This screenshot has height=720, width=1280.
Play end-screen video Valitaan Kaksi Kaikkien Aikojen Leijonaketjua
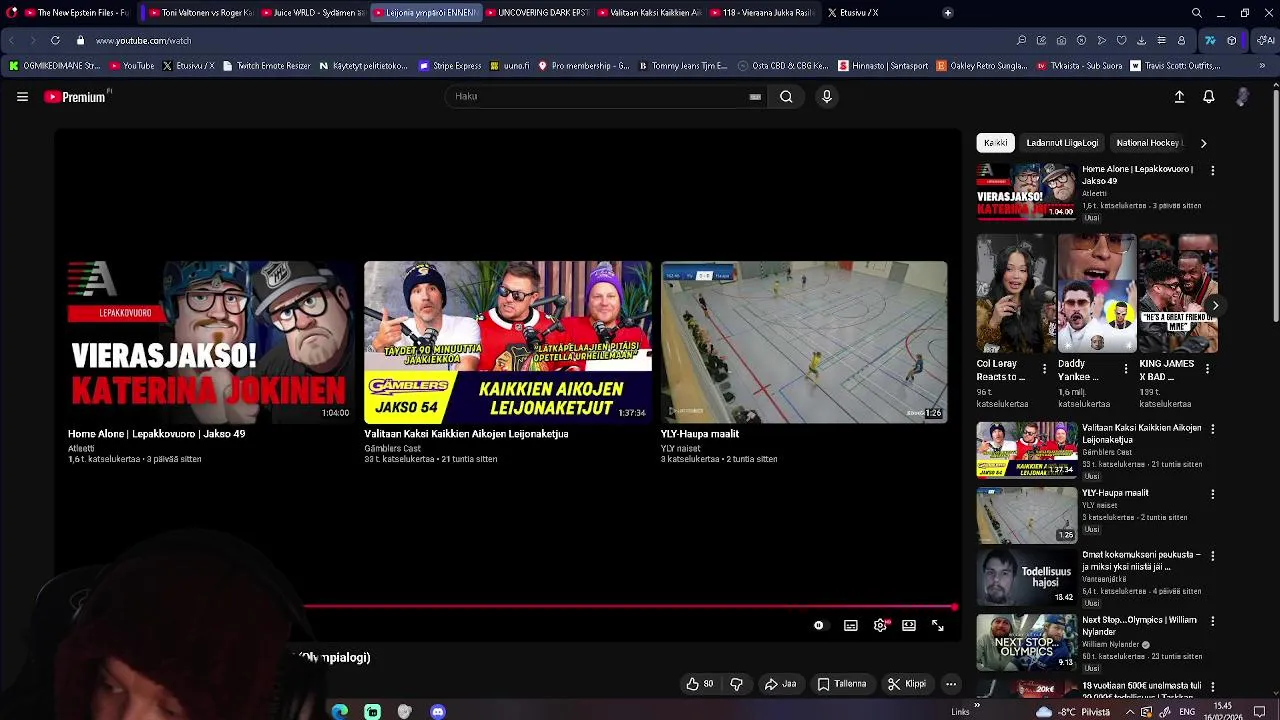click(508, 342)
